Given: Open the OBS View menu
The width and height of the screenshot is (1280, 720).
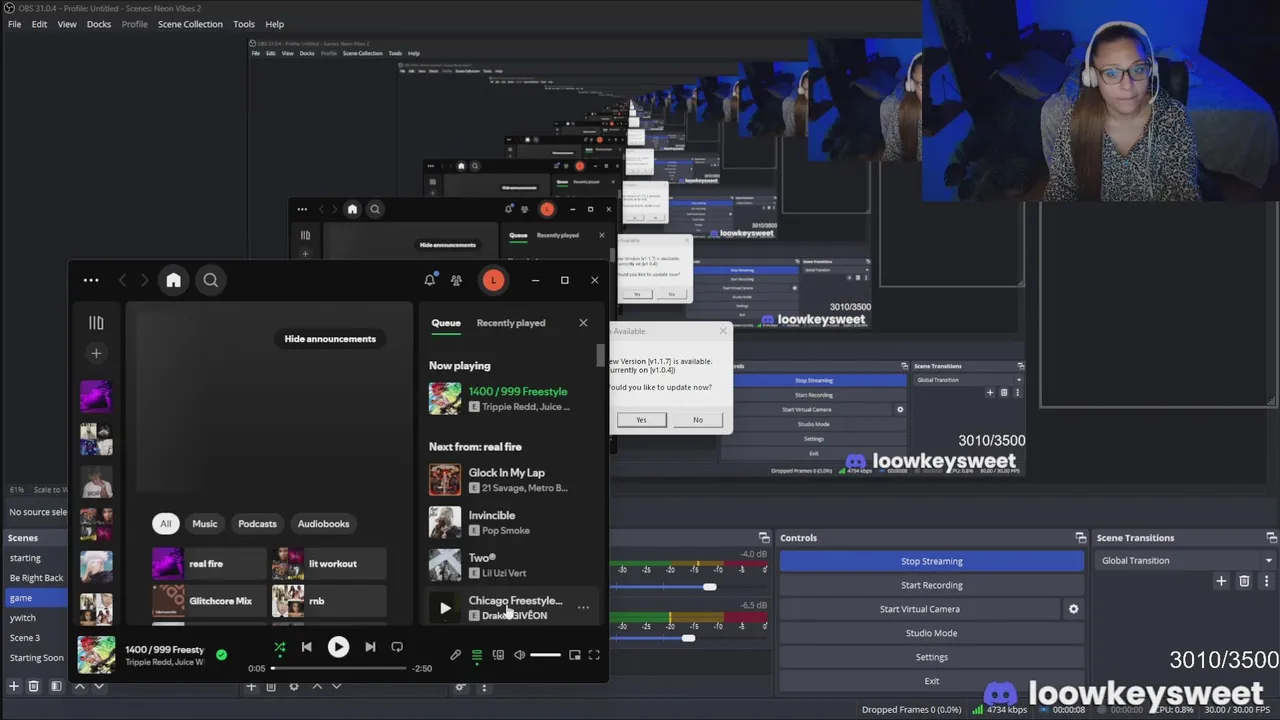Looking at the screenshot, I should [67, 24].
